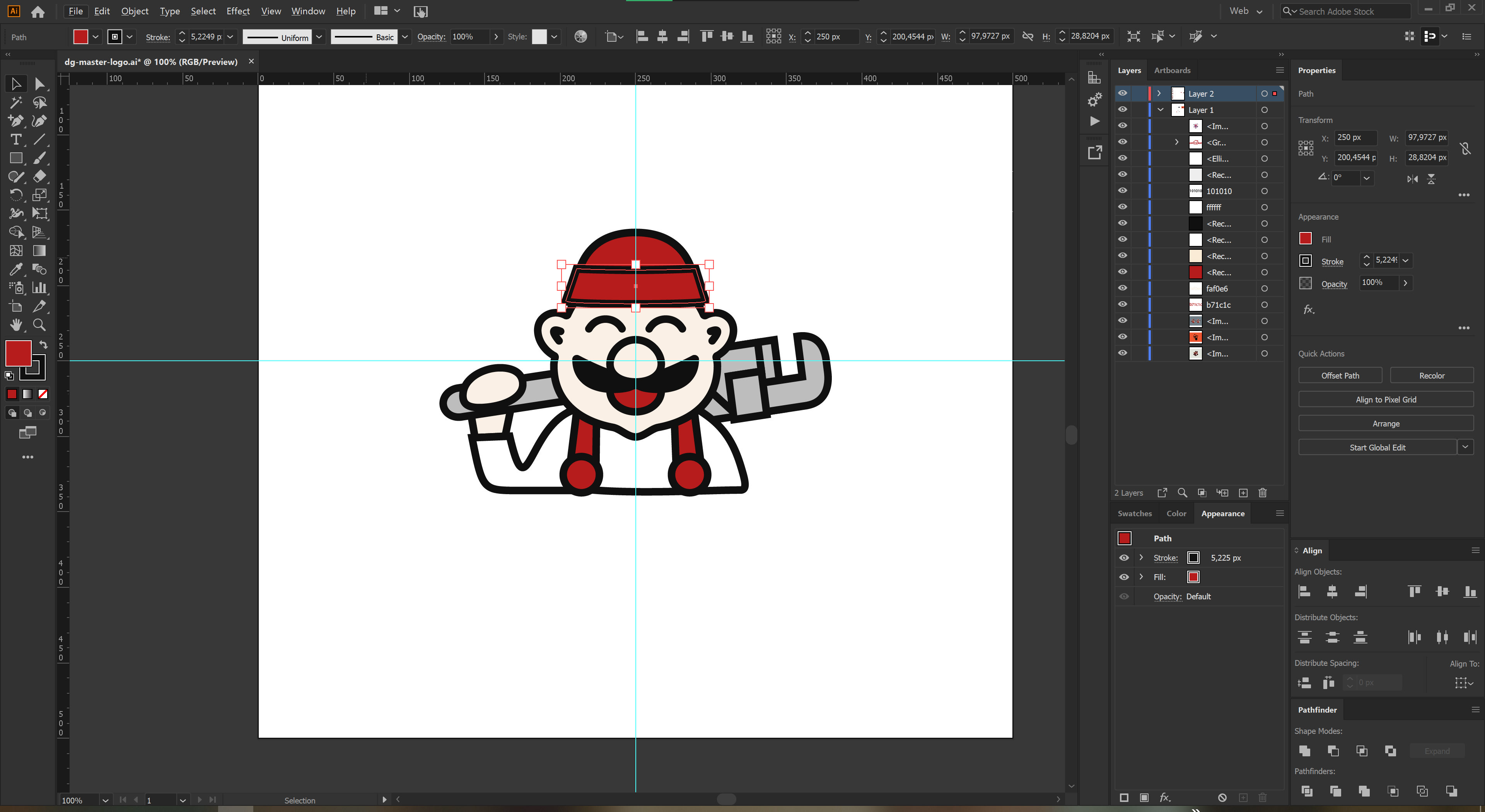Click the Offset Path button
The height and width of the screenshot is (812, 1485).
coord(1340,375)
